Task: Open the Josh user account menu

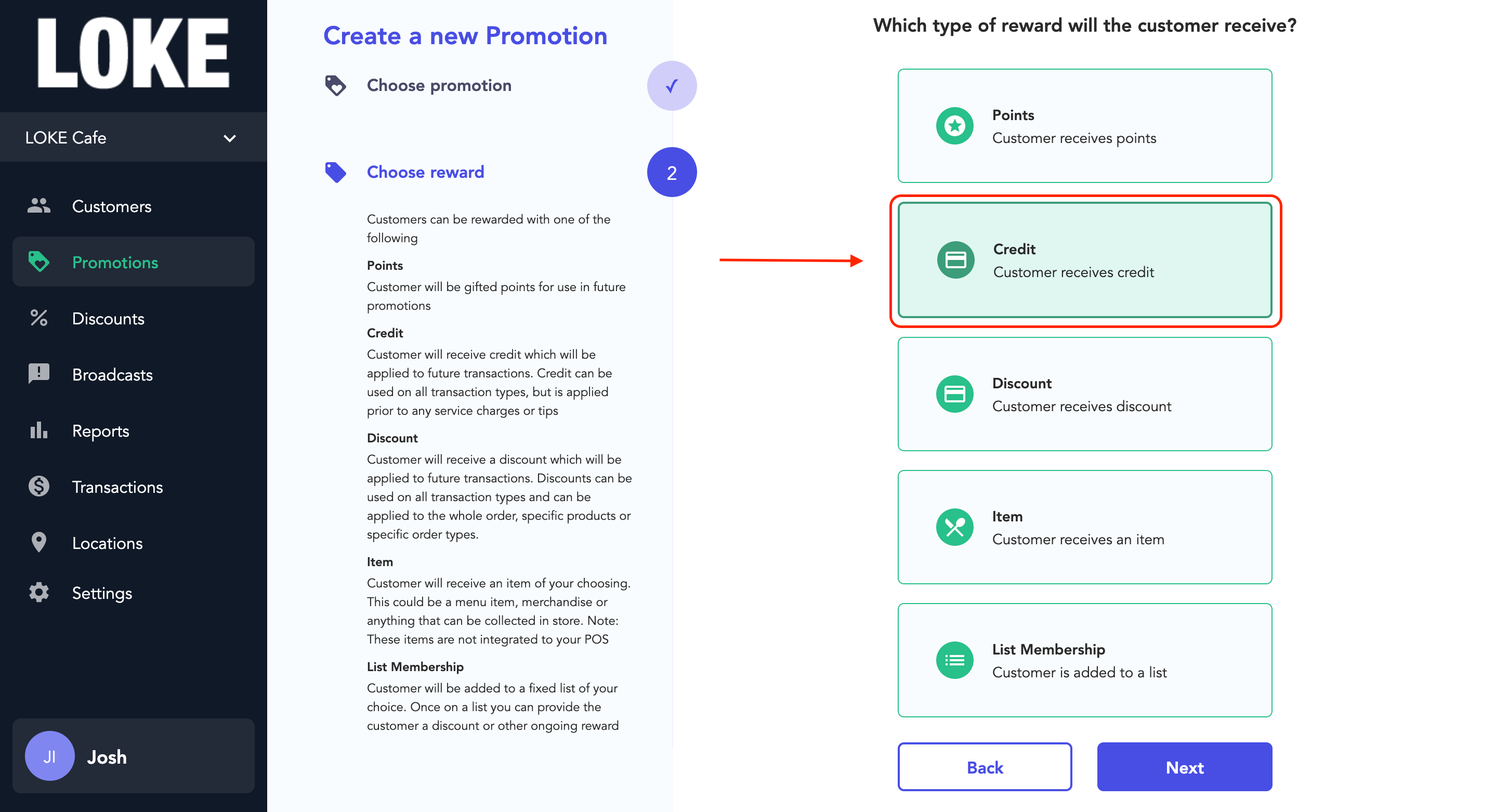Action: pos(134,756)
